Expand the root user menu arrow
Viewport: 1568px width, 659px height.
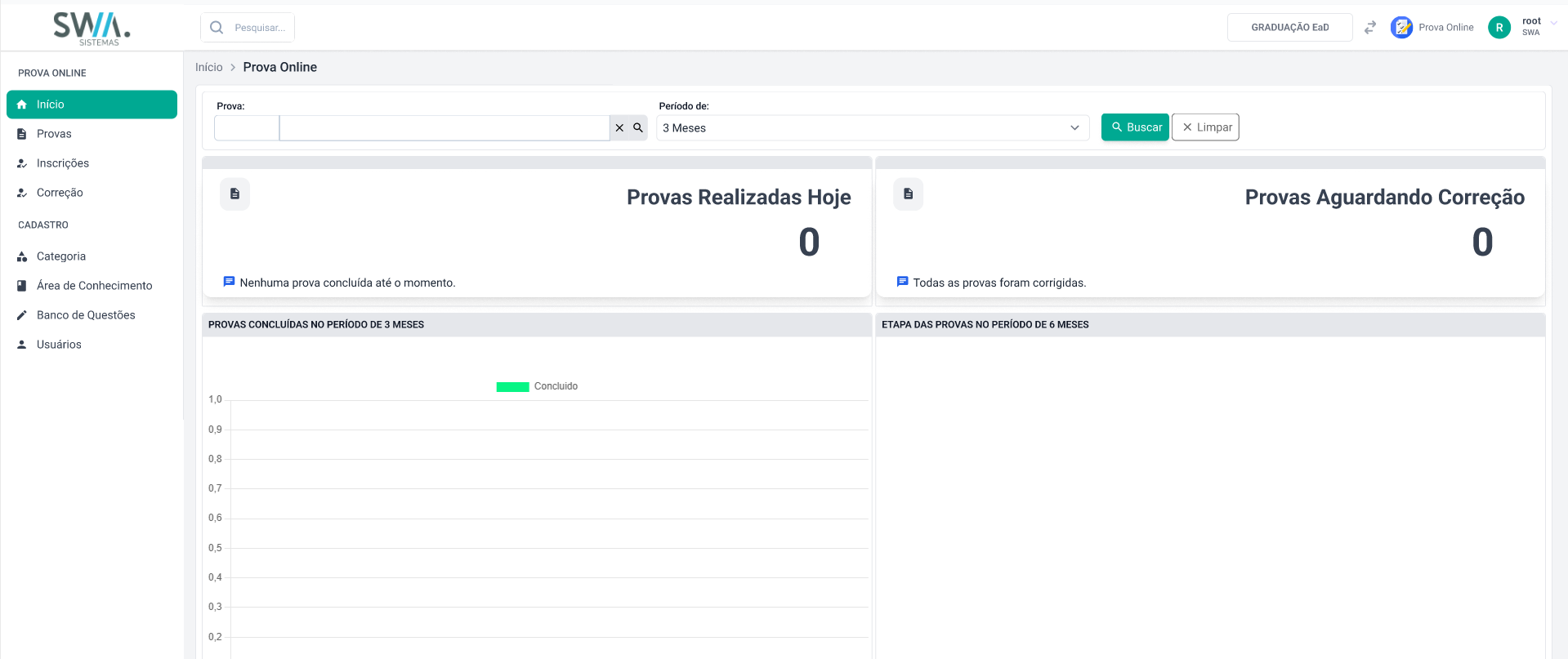[x=1553, y=23]
